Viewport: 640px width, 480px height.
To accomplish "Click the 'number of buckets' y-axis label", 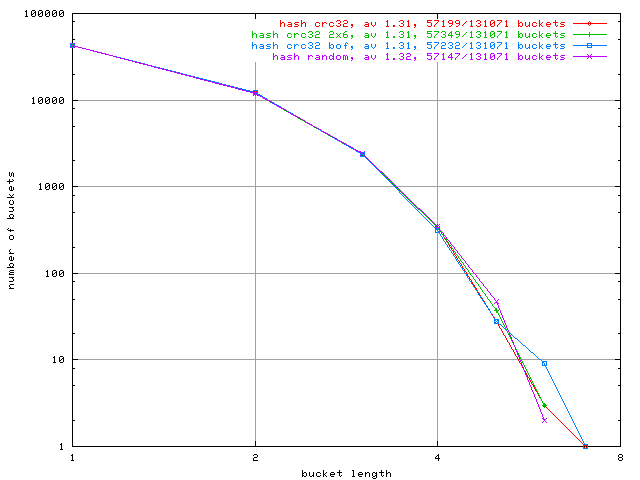I will point(11,231).
